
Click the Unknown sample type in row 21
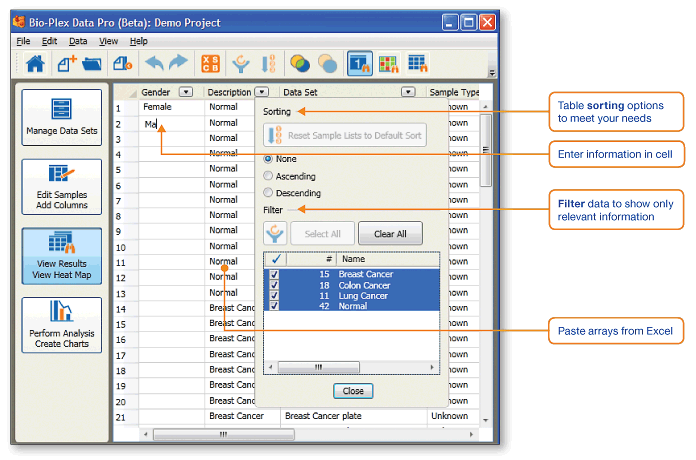click(x=454, y=416)
